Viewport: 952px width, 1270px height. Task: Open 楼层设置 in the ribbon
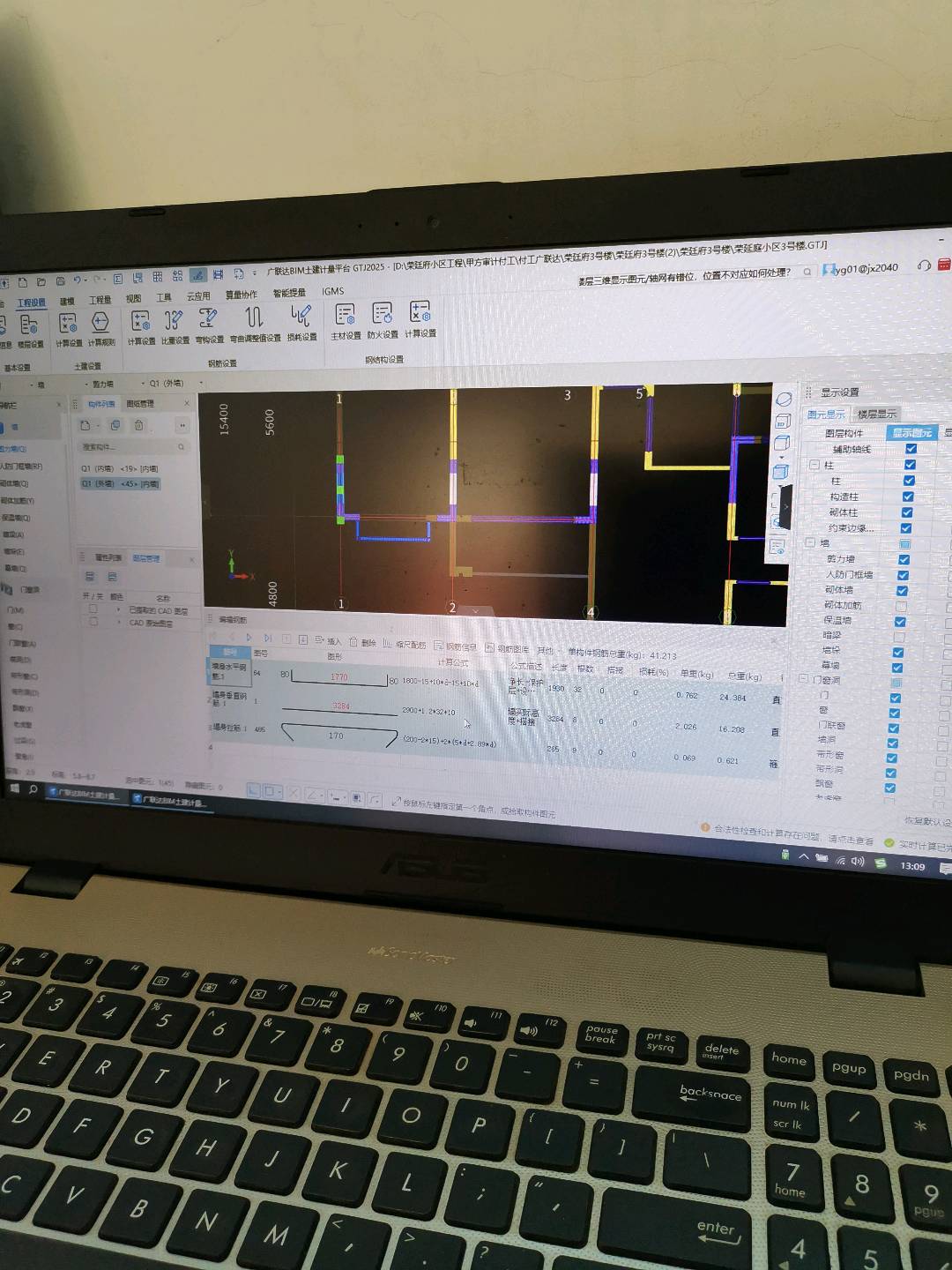(29, 330)
